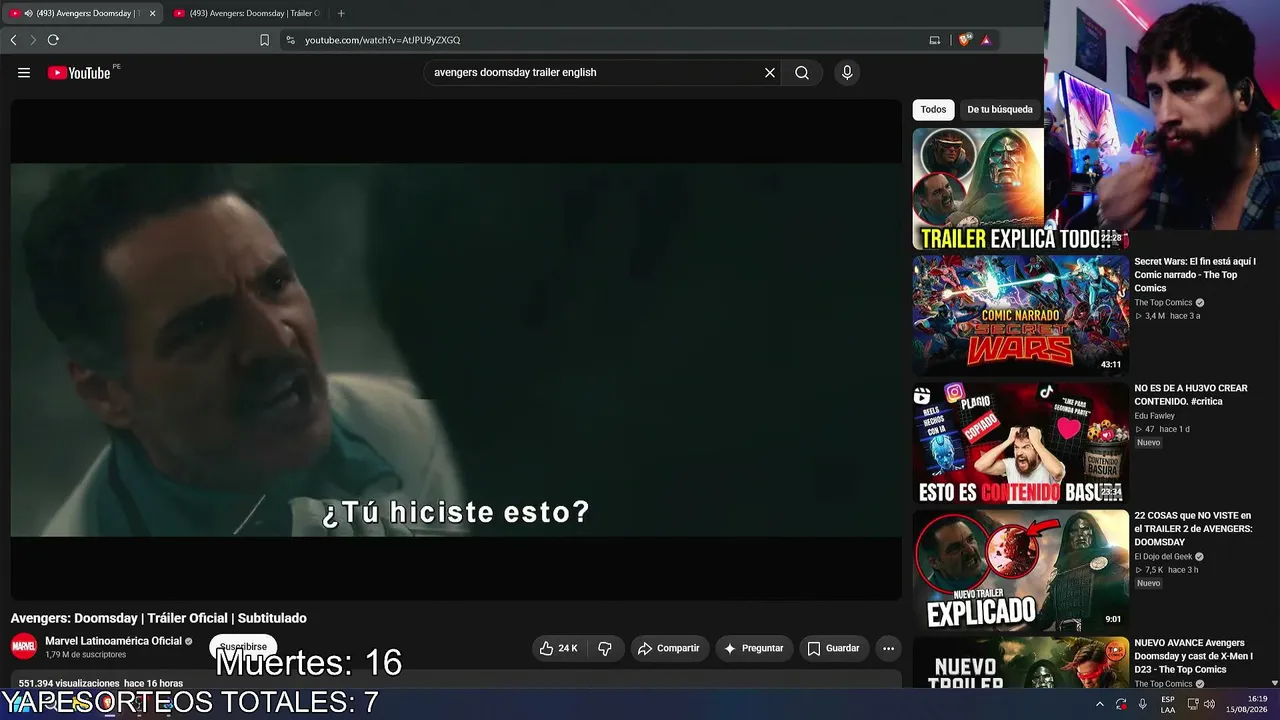1280x720 pixels.
Task: Show hidden system tray icons
Action: click(1100, 705)
